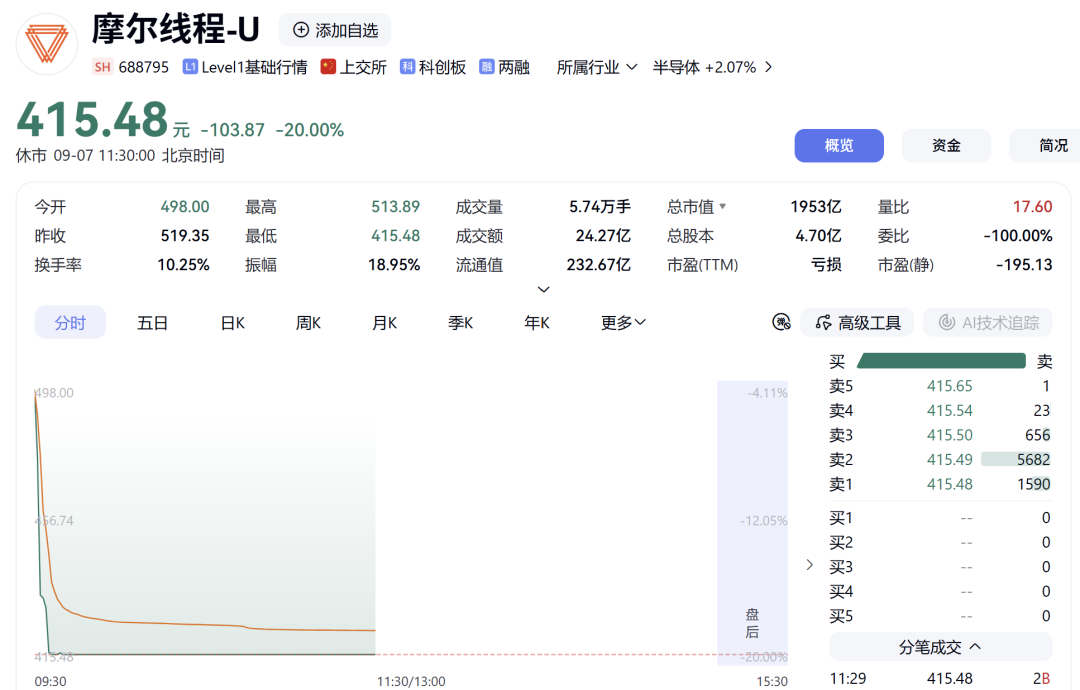Click the 换手率 value 10.25%
Viewport: 1080px width, 690px height.
tap(183, 265)
